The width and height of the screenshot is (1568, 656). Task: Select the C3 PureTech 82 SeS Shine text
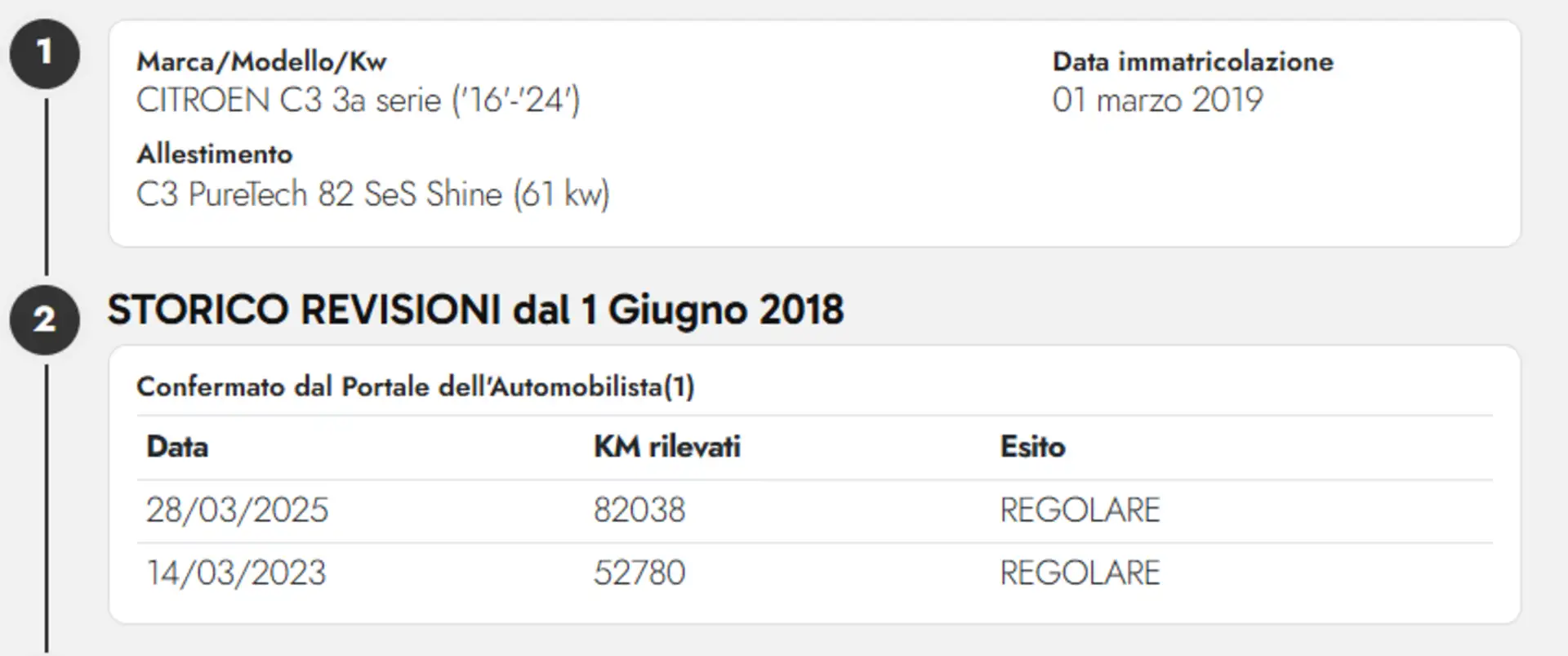372,194
